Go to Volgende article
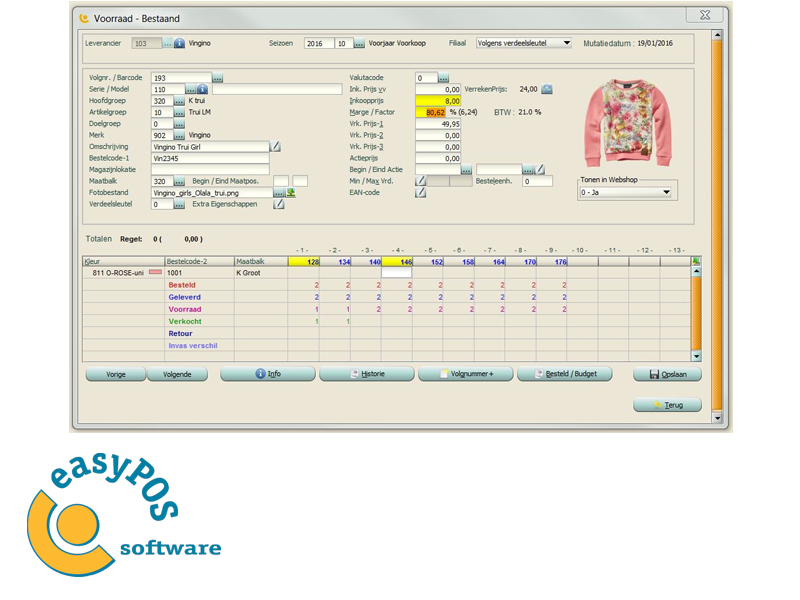The width and height of the screenshot is (800, 600). [177, 374]
